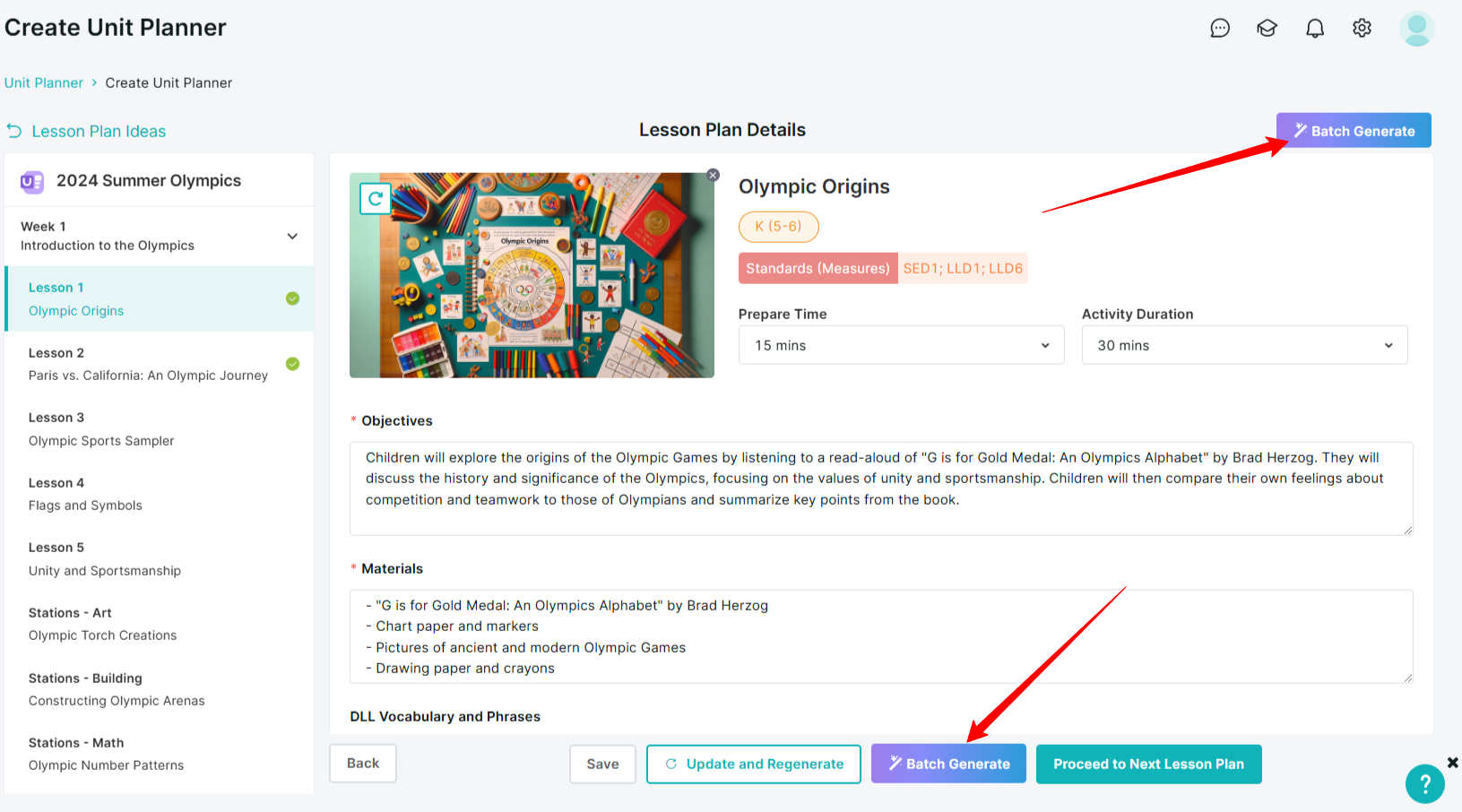1462x812 pixels.
Task: Open the Prepare Time dropdown
Action: (x=901, y=345)
